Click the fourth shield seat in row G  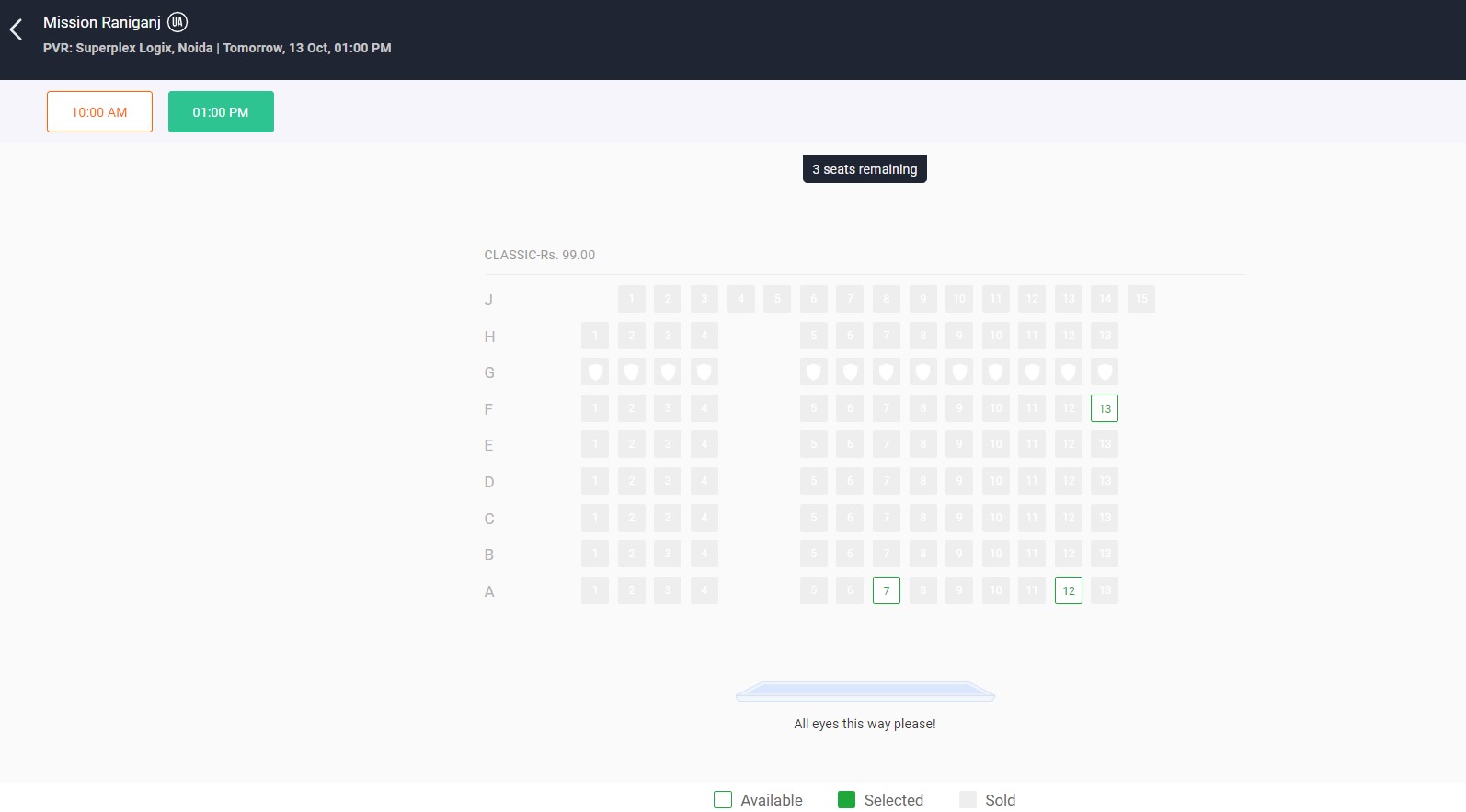[x=704, y=372]
